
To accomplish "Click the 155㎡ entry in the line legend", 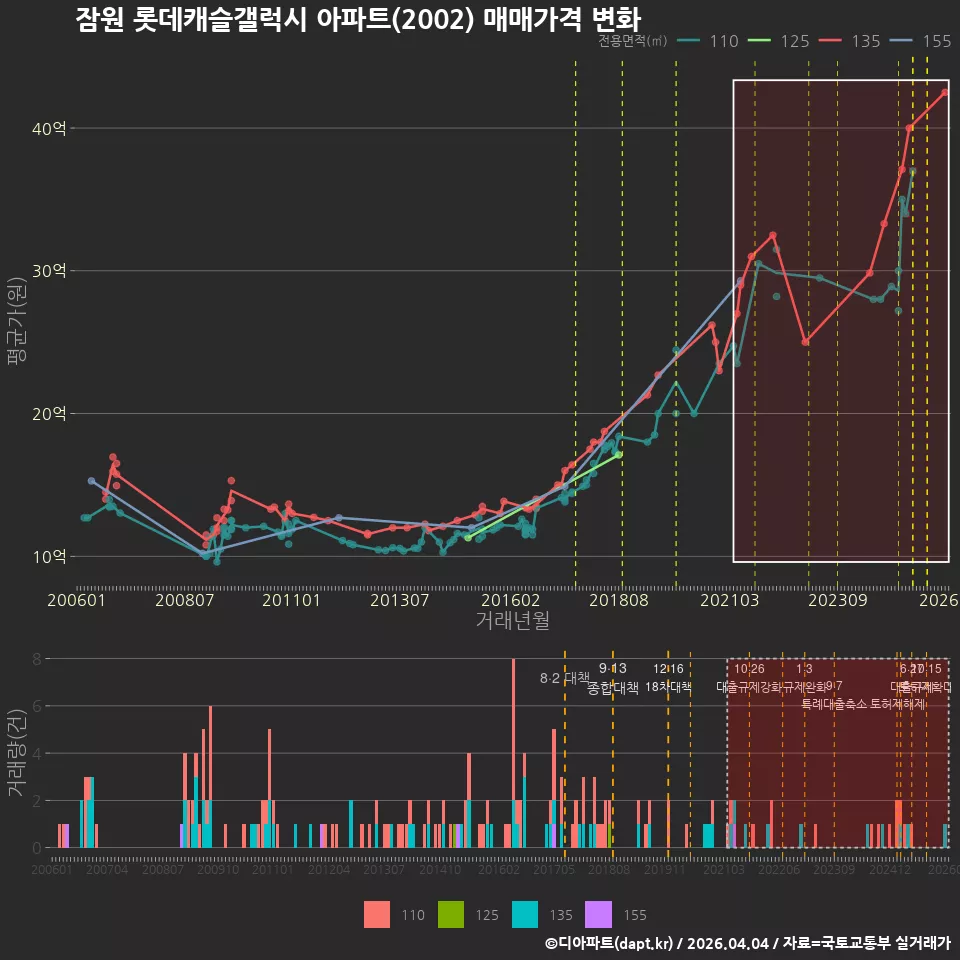I will tap(921, 41).
